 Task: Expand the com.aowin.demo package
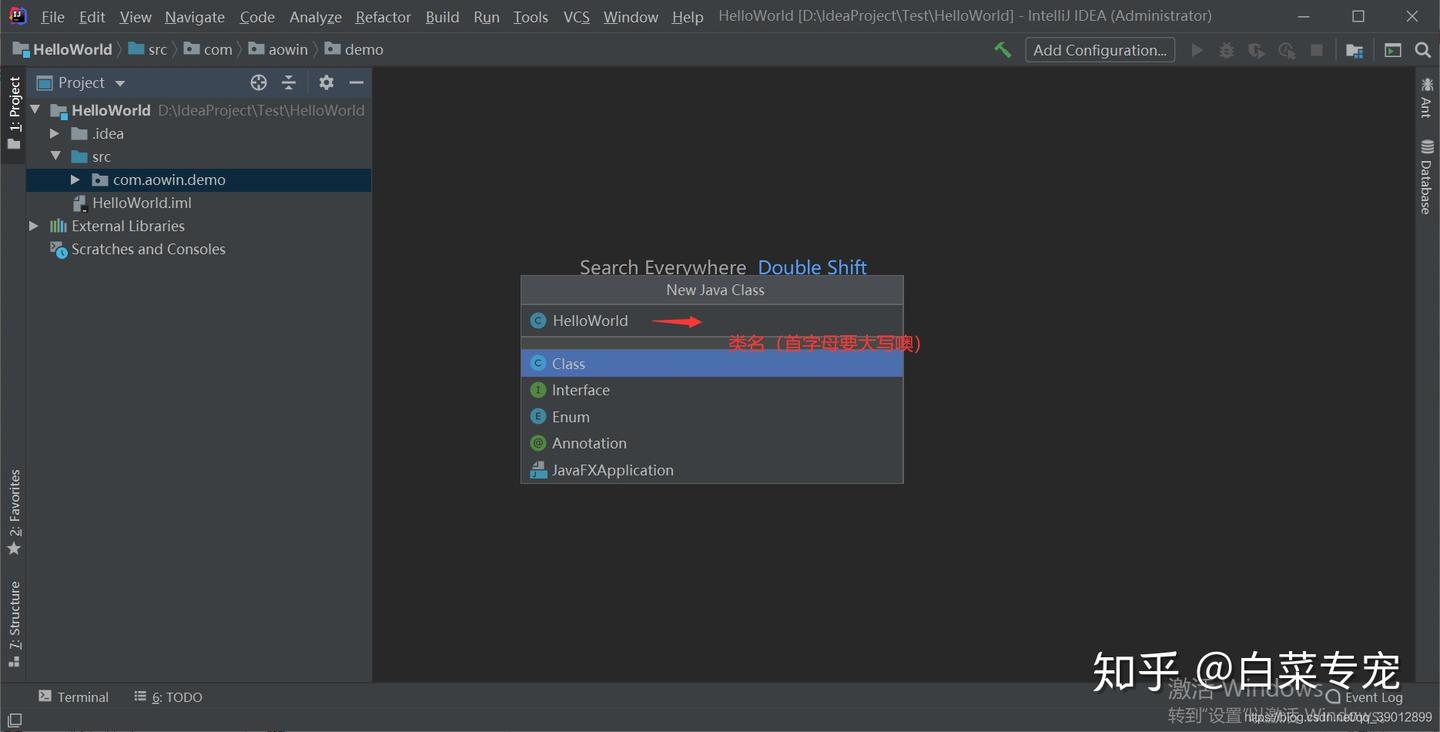pos(75,180)
